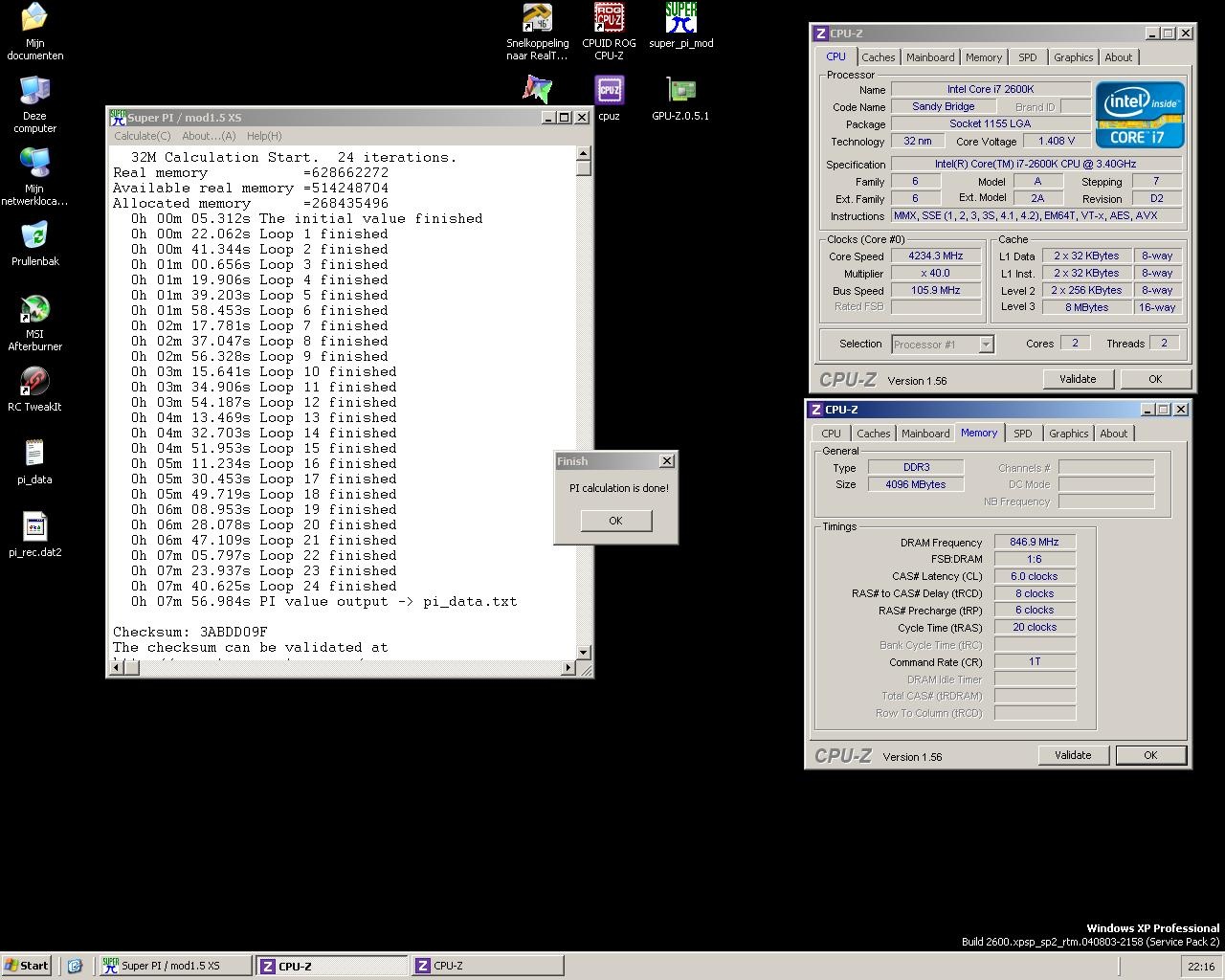Expand the Processor #1 selection dropdown
The height and width of the screenshot is (980, 1225).
[986, 345]
